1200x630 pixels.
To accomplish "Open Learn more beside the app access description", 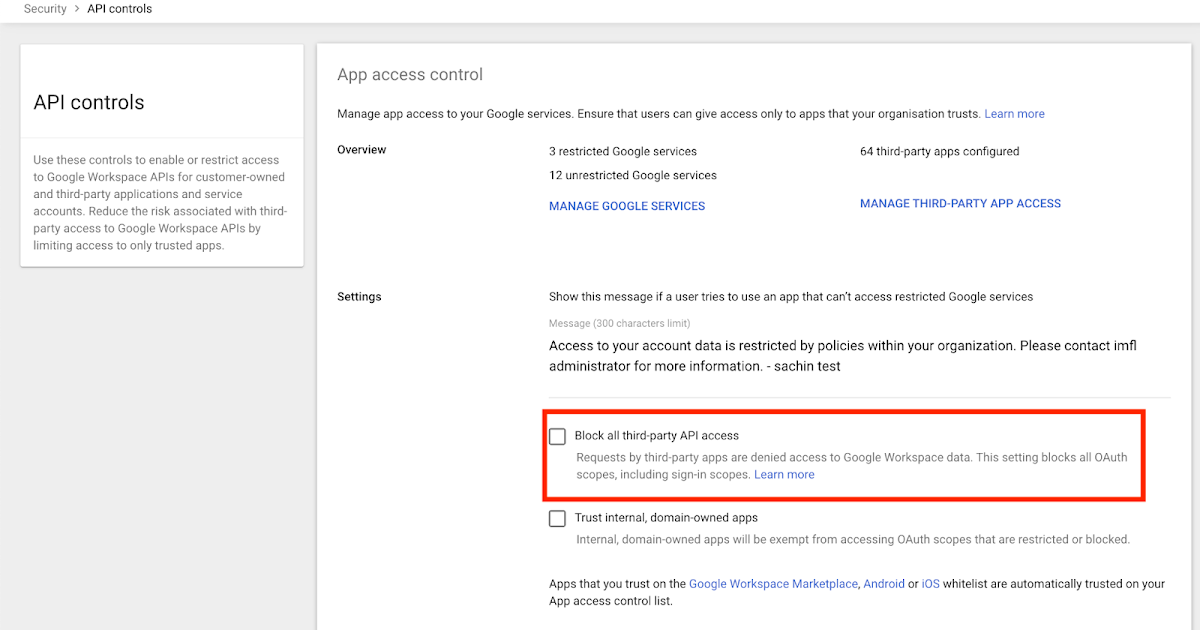I will click(1014, 114).
